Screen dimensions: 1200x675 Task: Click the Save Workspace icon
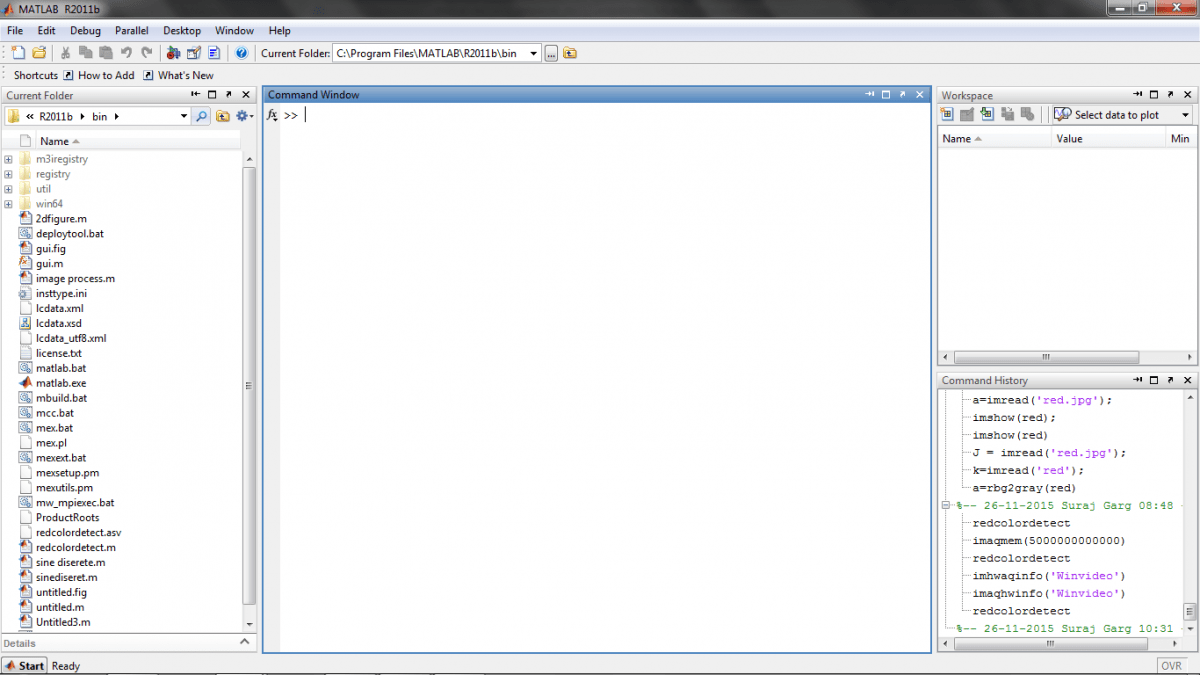point(1008,115)
